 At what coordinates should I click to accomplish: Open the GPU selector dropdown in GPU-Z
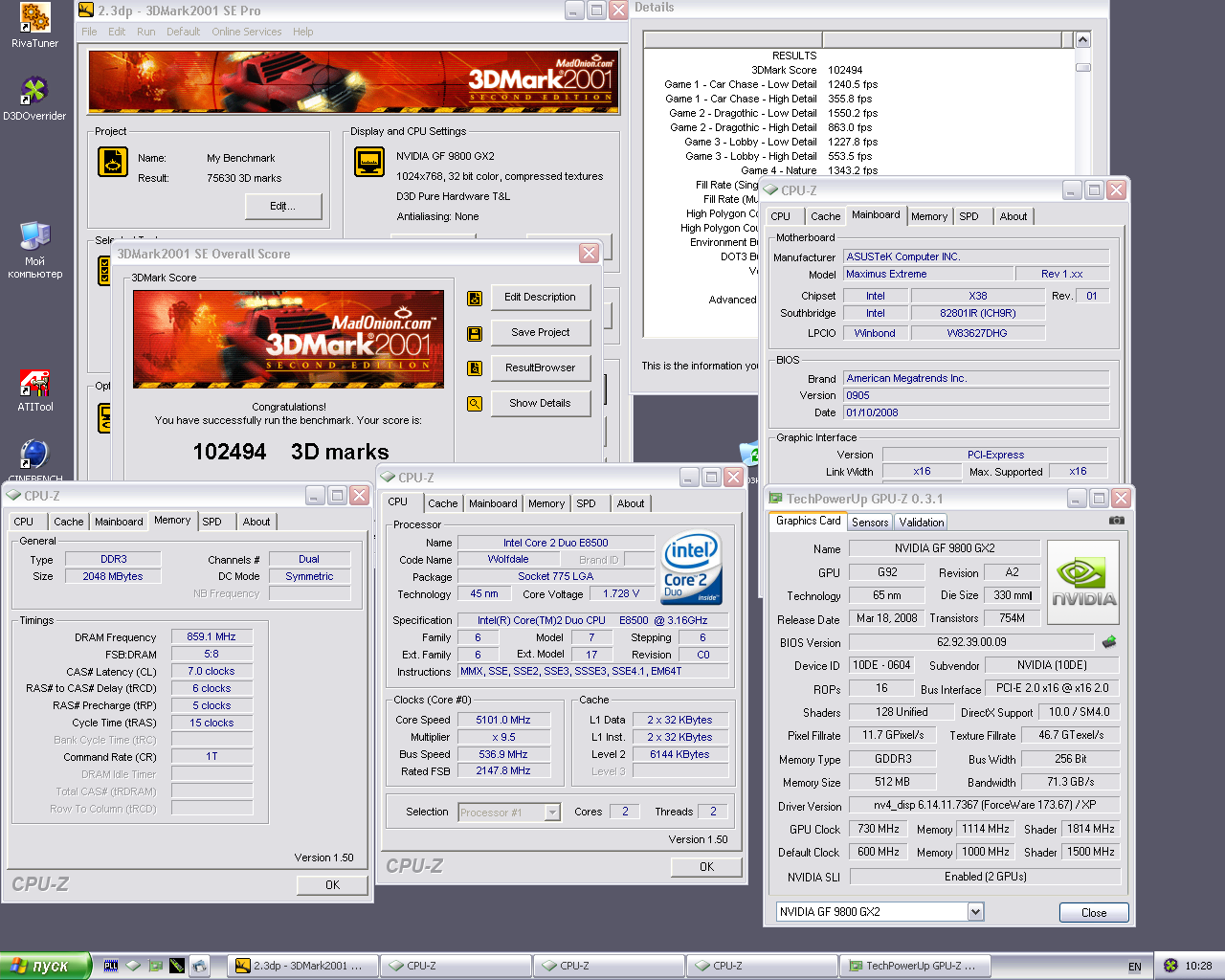coord(975,912)
